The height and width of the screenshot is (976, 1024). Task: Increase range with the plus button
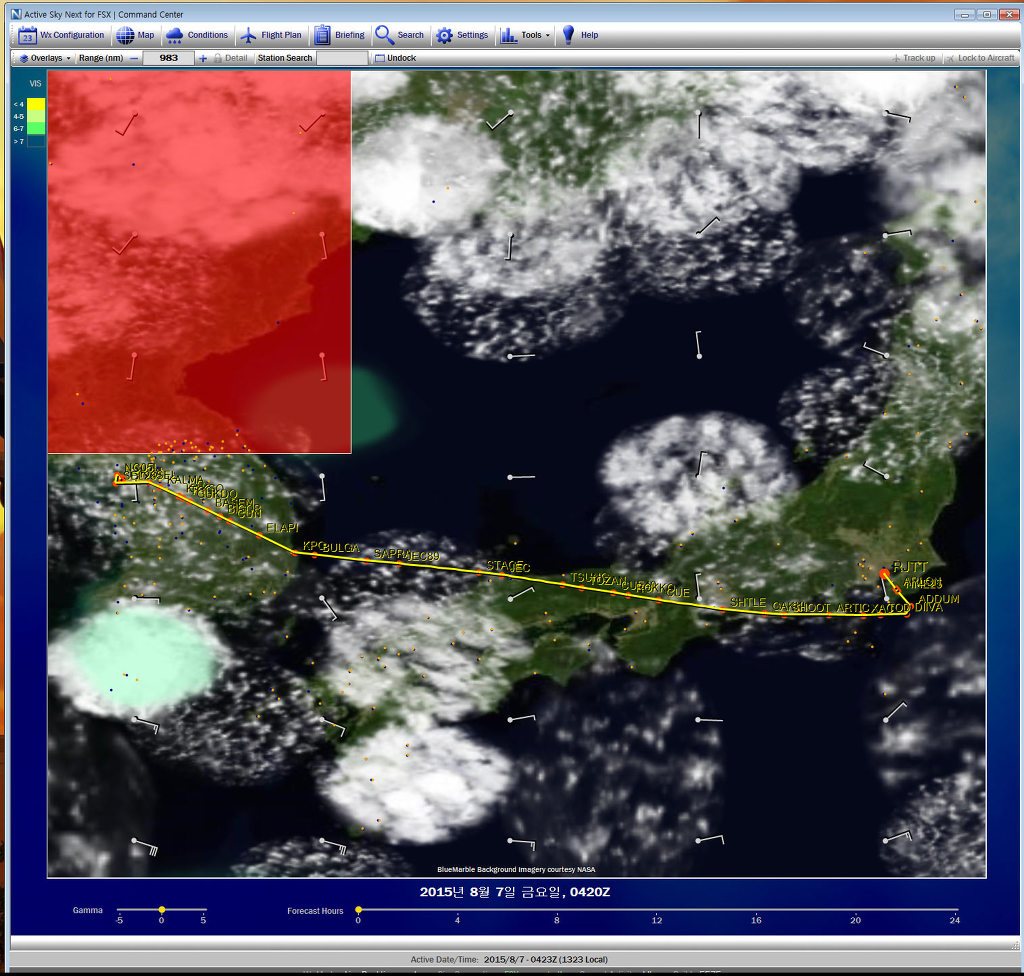203,58
